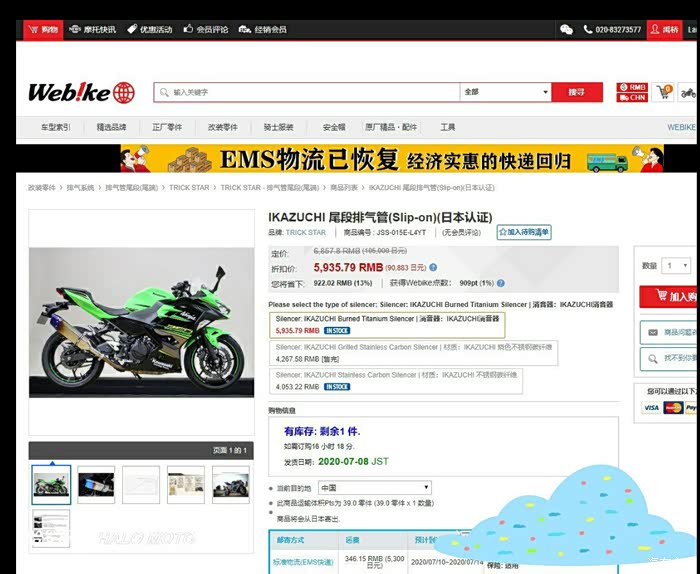This screenshot has width=700, height=574.
Task: Switch currency with RMB CHN selector
Action: coord(632,92)
